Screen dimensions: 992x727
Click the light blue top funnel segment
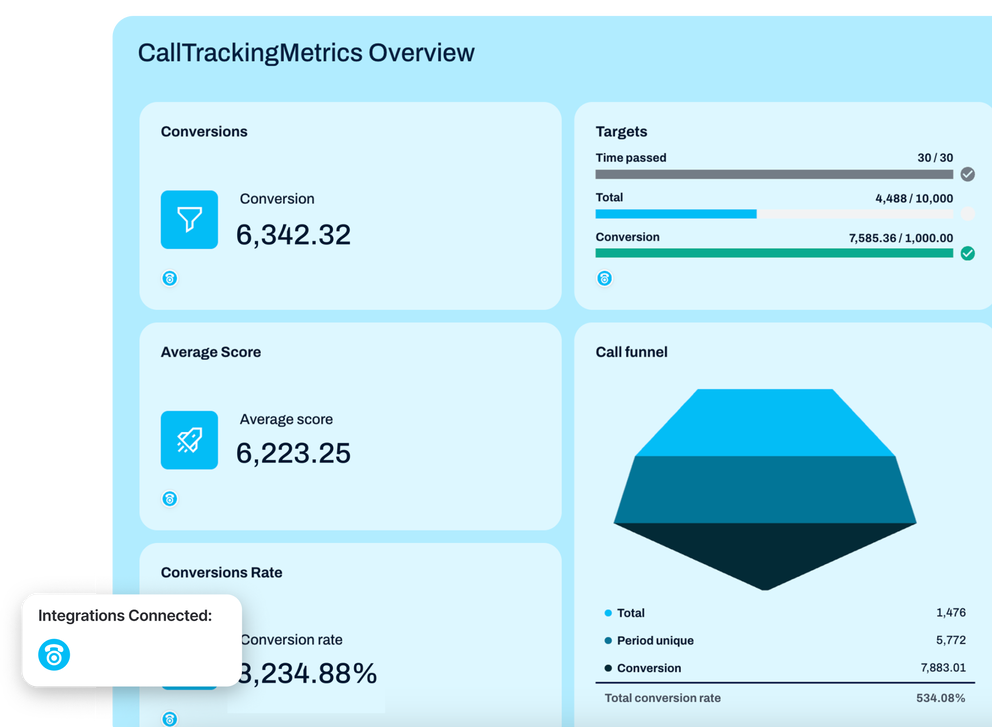pyautogui.click(x=765, y=423)
